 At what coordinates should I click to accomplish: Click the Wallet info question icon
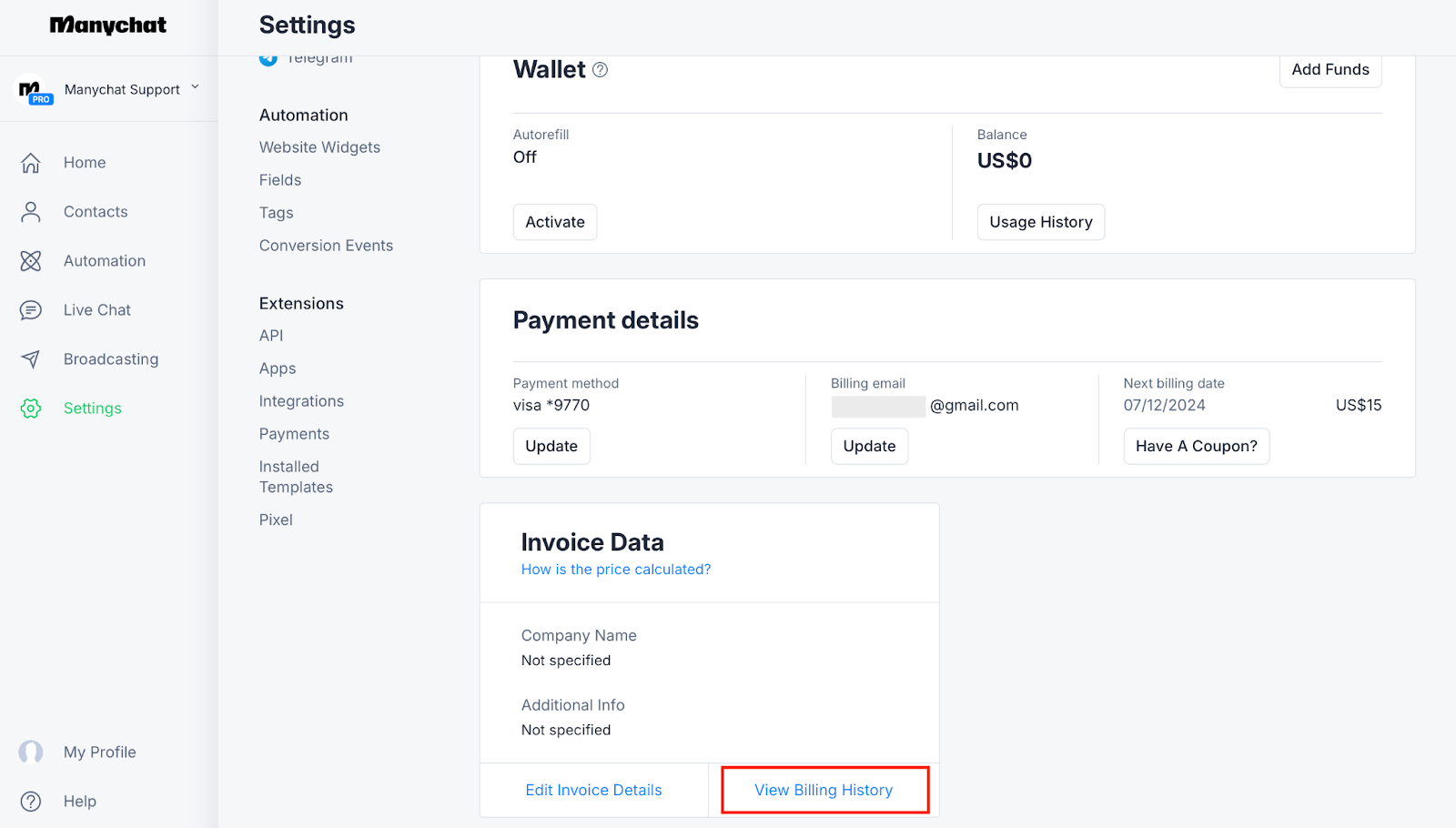tap(601, 70)
